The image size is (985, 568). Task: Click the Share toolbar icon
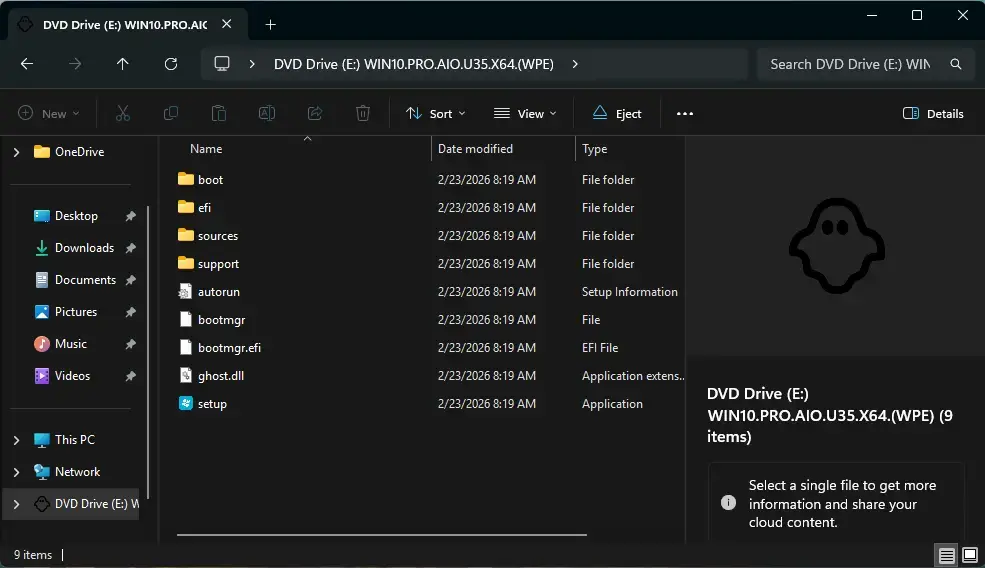tap(315, 113)
